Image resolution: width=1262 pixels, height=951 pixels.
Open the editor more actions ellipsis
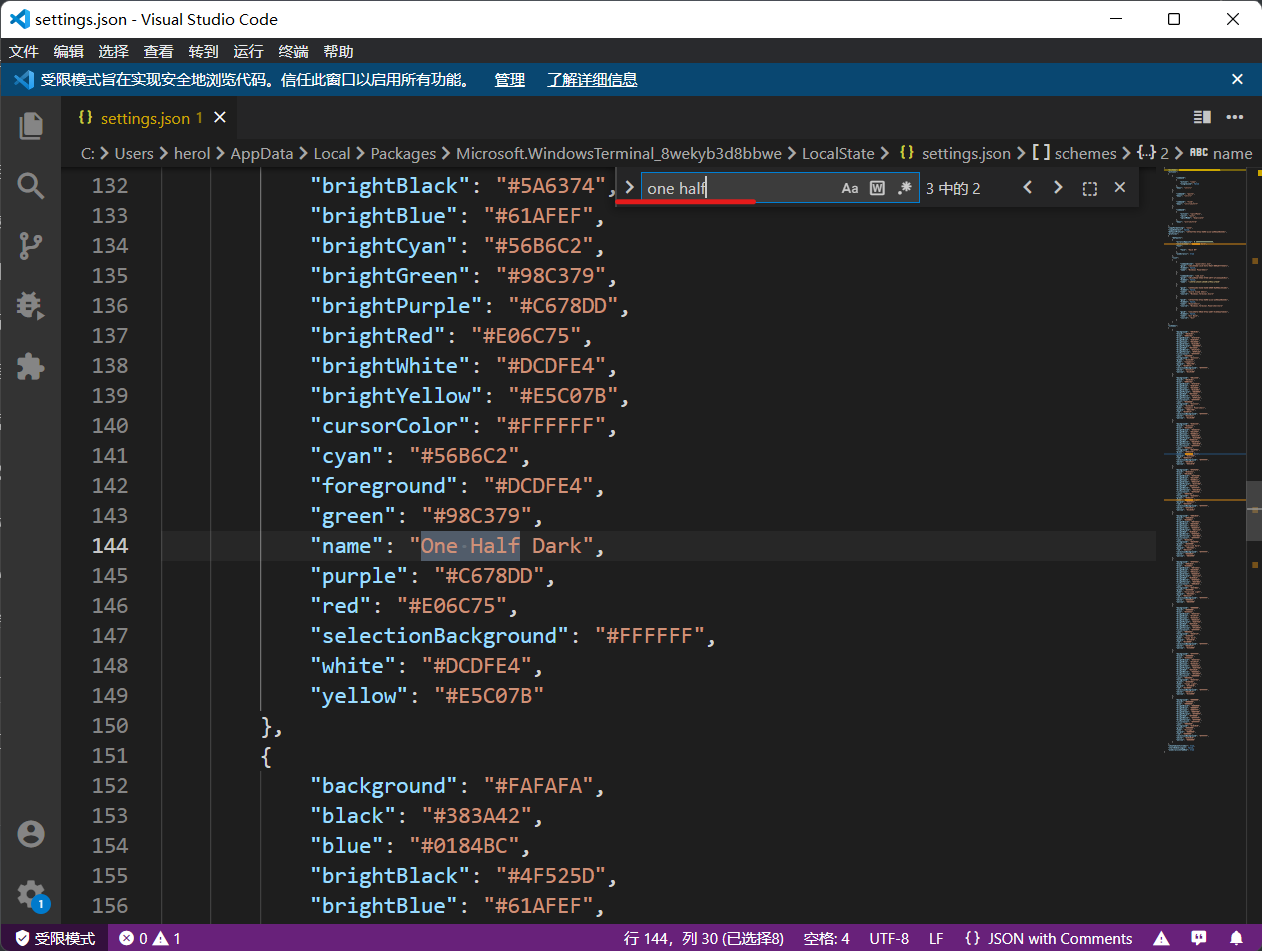(x=1234, y=118)
